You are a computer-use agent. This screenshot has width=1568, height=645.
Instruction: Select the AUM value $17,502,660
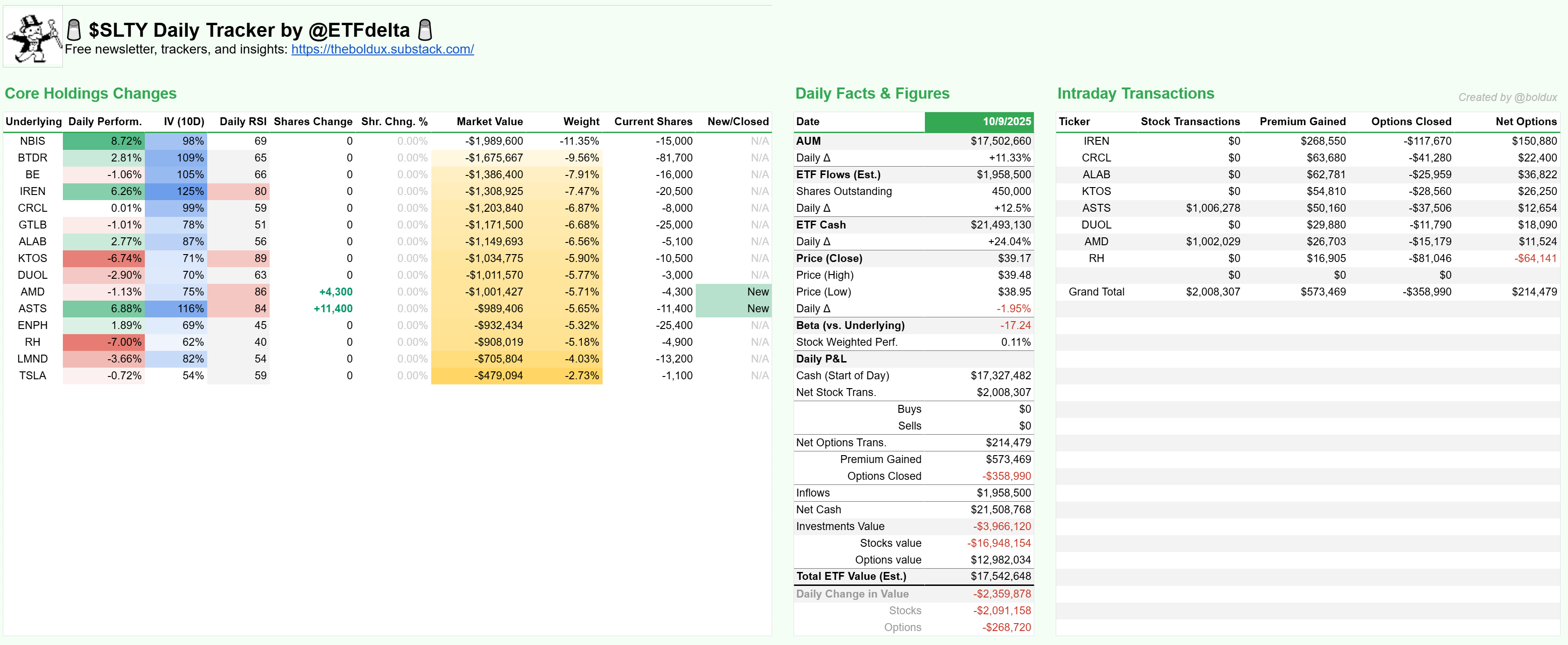pos(1000,141)
